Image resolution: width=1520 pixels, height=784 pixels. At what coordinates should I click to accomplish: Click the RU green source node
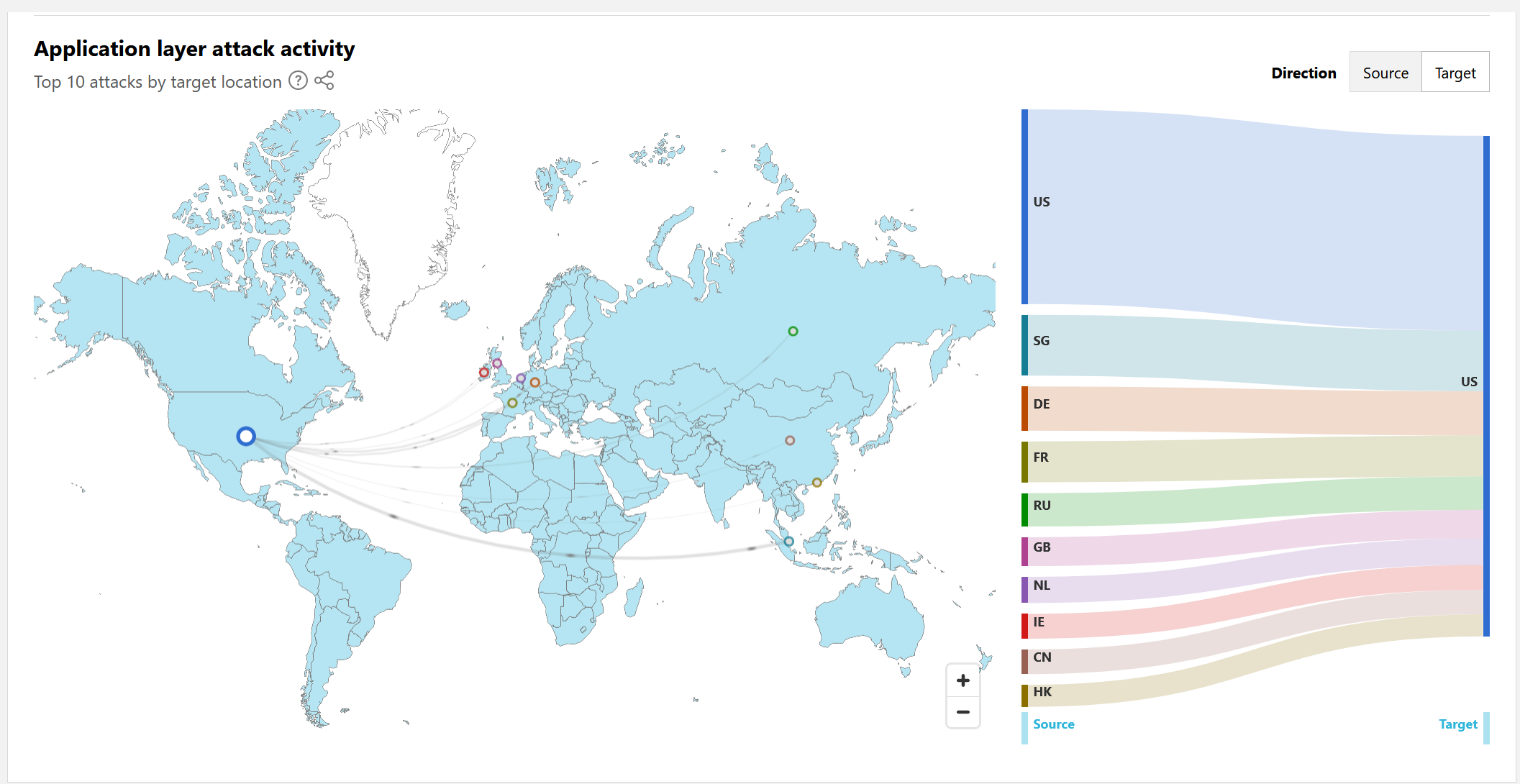tap(1024, 510)
